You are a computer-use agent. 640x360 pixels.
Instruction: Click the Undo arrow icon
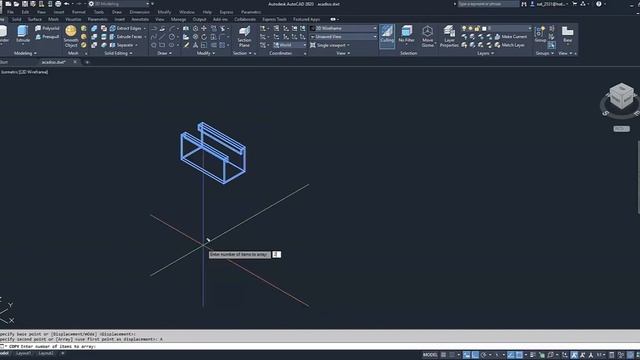[x=67, y=4]
